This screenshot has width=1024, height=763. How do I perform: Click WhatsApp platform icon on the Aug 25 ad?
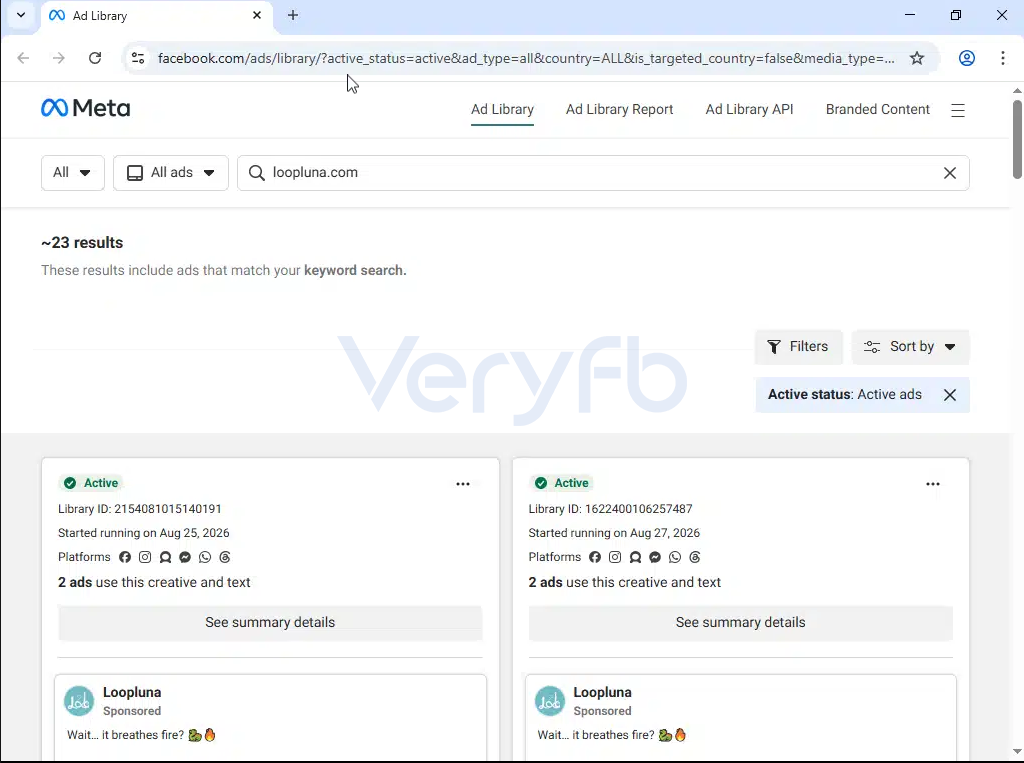(x=205, y=557)
